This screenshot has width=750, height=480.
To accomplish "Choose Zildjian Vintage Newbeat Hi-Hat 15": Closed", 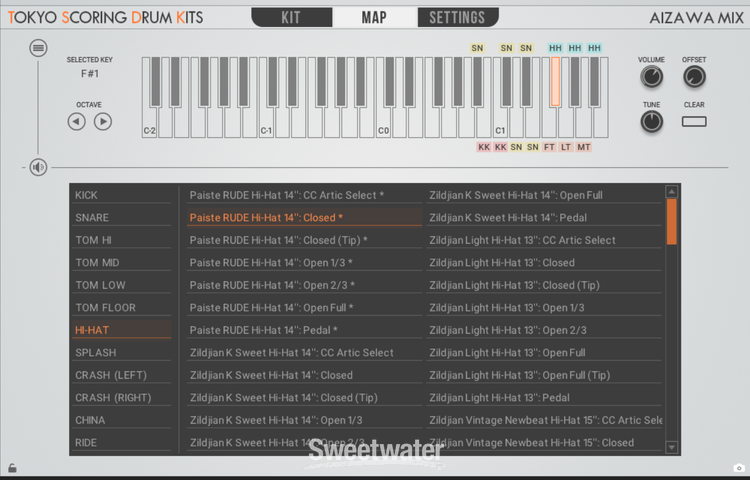I will 544,442.
